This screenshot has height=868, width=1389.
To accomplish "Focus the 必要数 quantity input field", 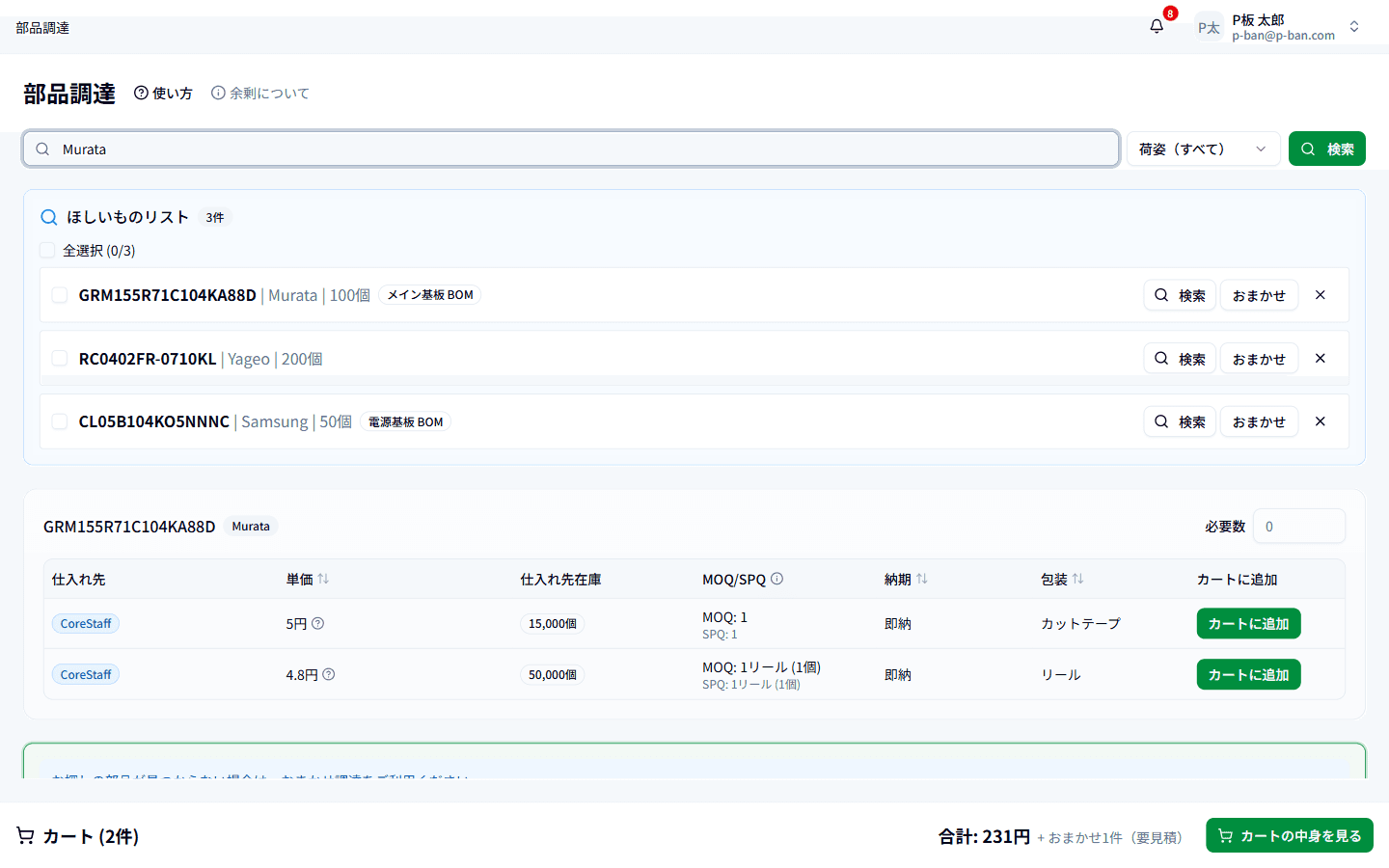I will [1298, 527].
